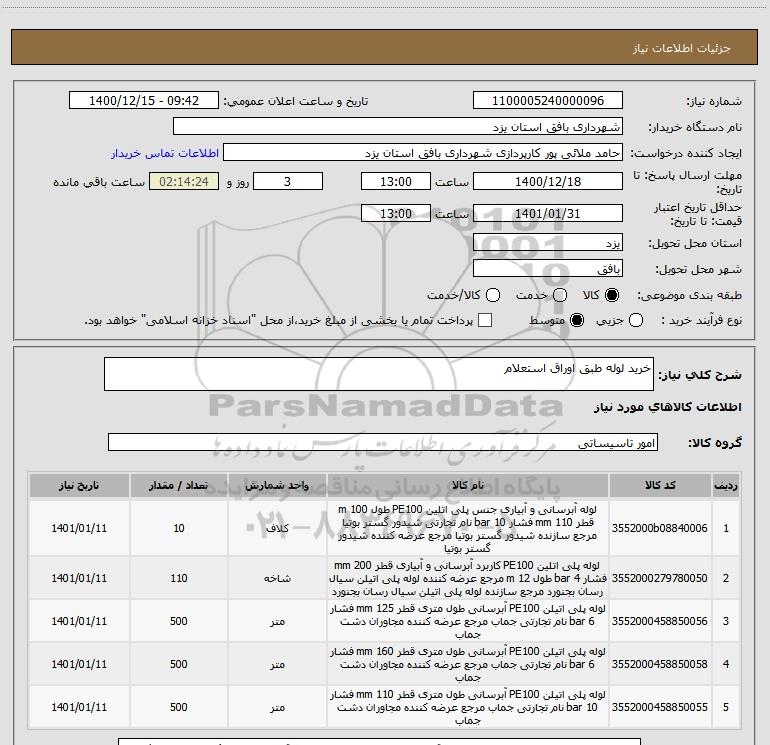
Task: Click the delivery city field بافق
Action: [548, 269]
